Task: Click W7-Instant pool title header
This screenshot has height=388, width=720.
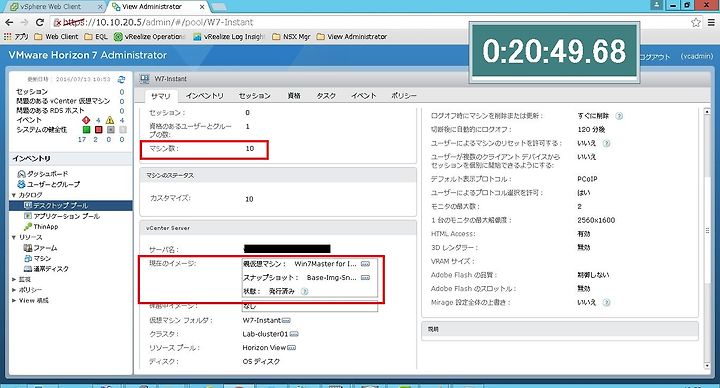Action: pos(170,79)
